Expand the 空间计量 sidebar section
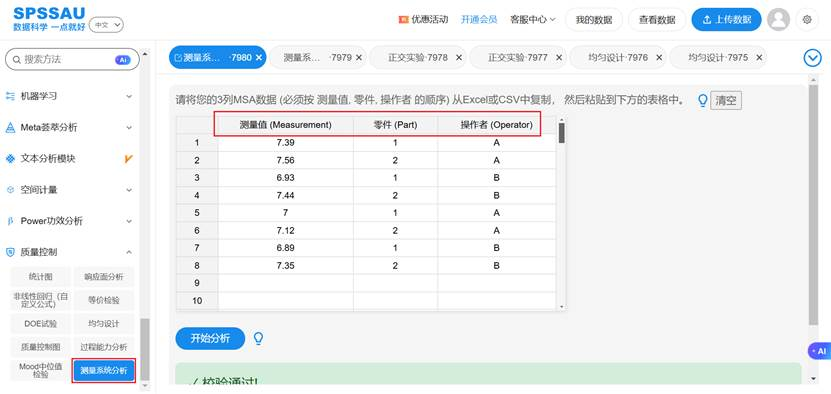Viewport: 831px width, 394px height. coord(69,189)
